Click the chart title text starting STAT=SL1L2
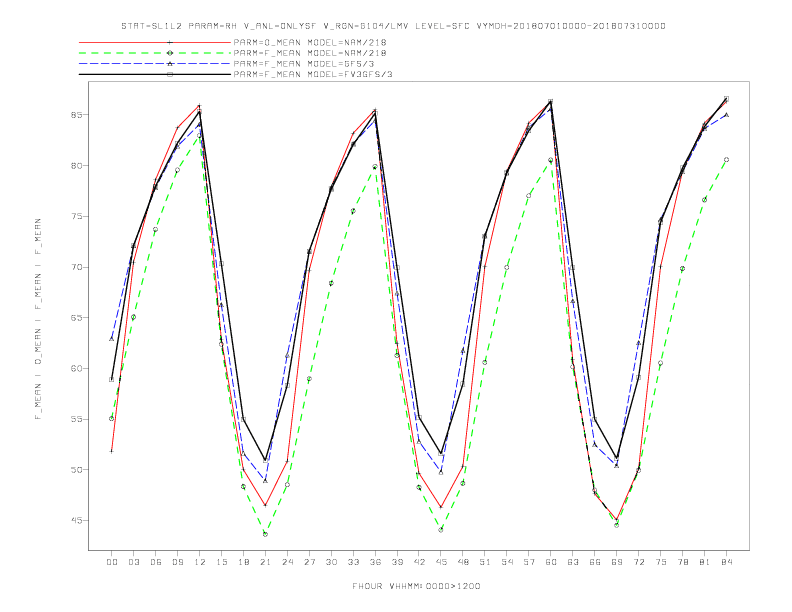 (393, 26)
